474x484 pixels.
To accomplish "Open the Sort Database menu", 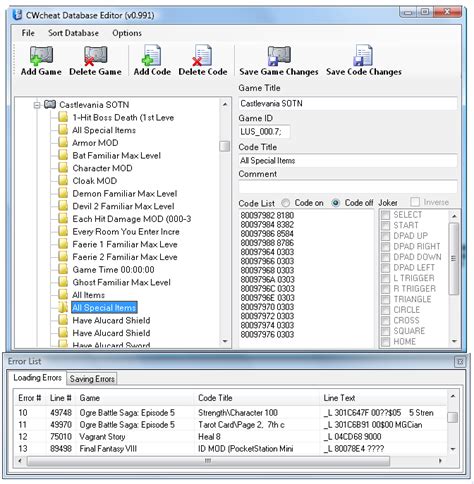I will pos(73,33).
